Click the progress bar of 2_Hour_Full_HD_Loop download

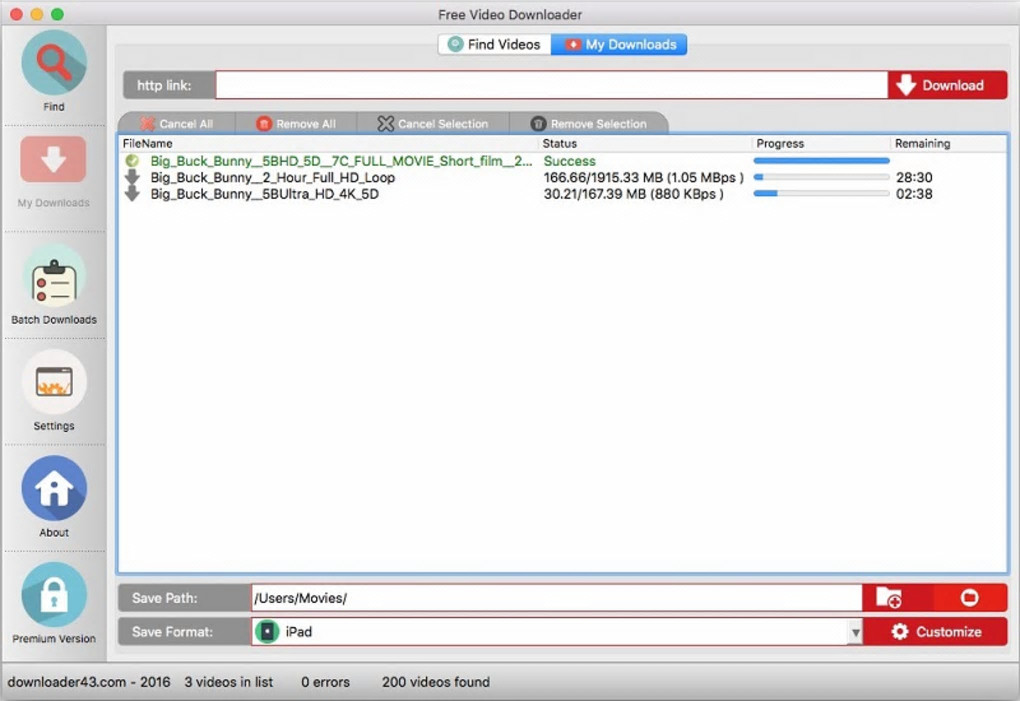[x=821, y=177]
